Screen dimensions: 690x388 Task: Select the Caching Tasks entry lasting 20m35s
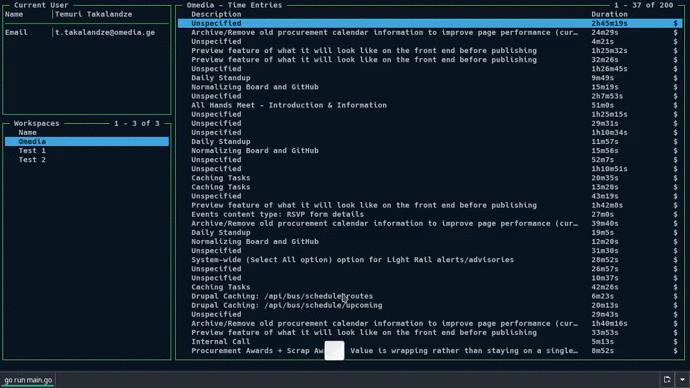tap(430, 178)
